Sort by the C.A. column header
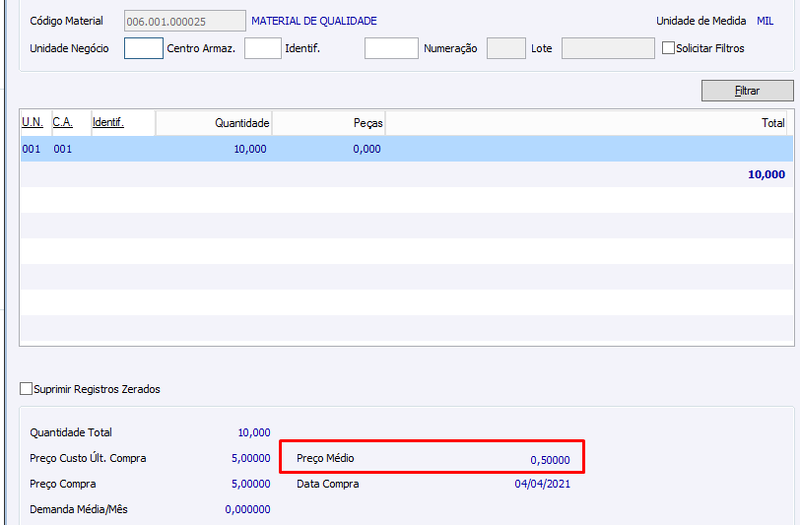The height and width of the screenshot is (525, 800). 63,122
